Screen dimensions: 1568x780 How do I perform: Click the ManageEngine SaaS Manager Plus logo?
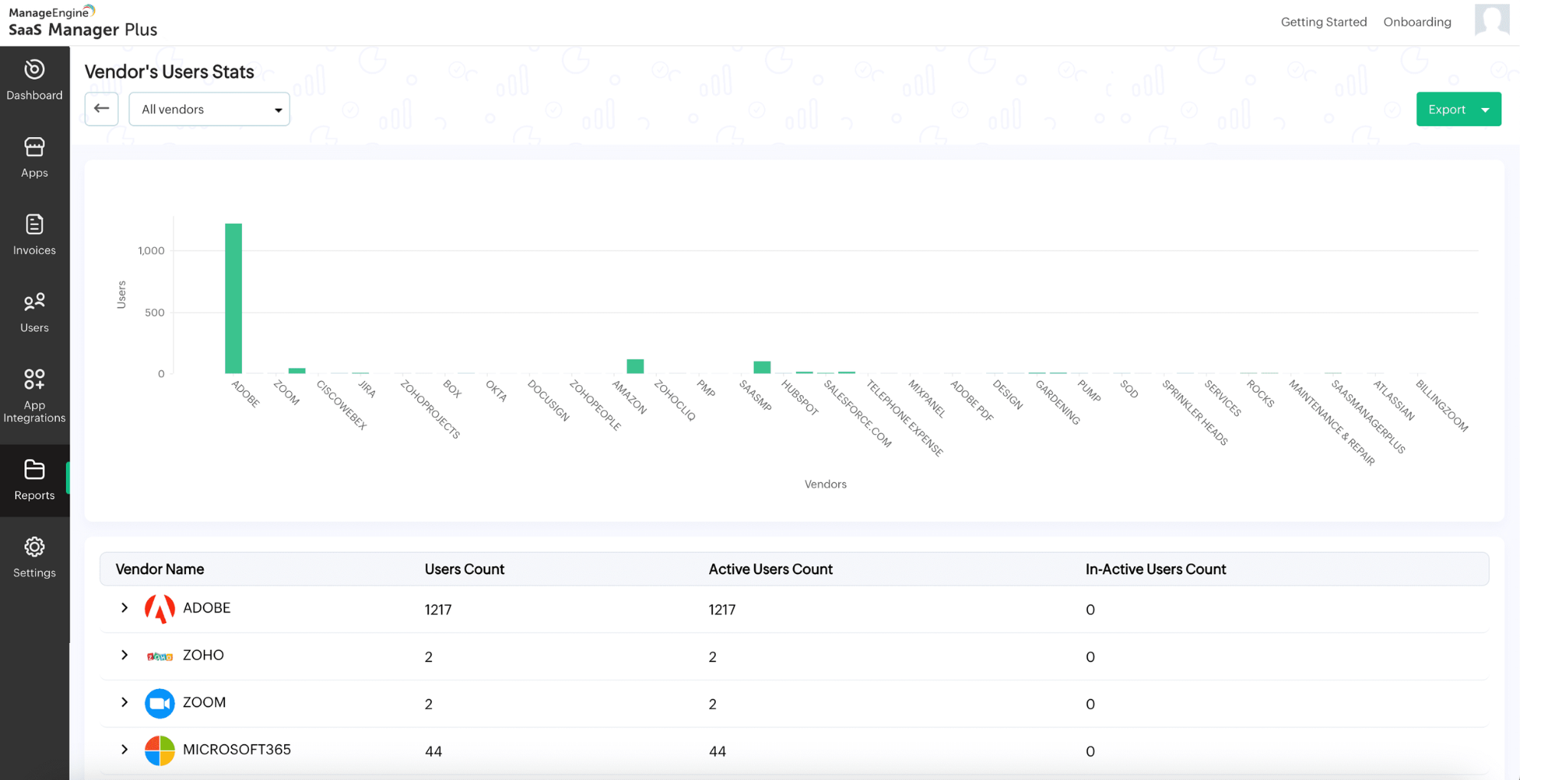(83, 21)
